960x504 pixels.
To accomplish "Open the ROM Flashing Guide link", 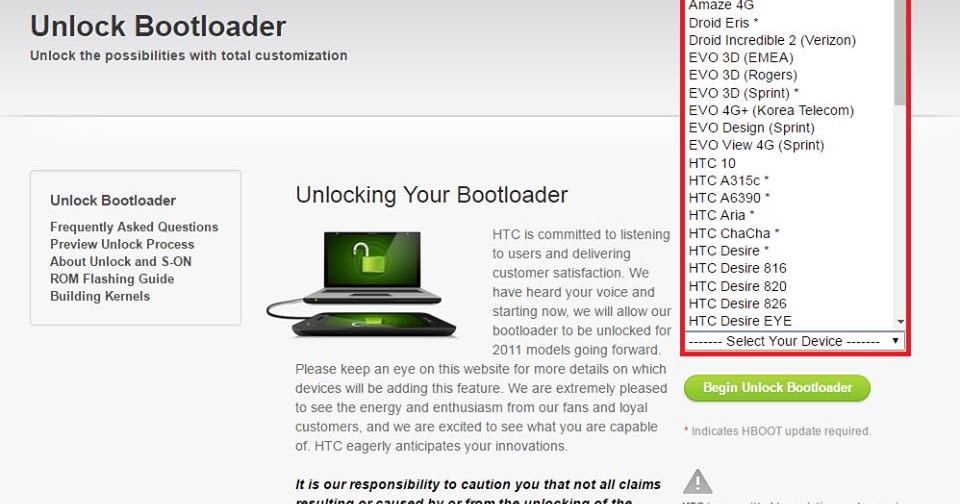I will click(x=112, y=279).
